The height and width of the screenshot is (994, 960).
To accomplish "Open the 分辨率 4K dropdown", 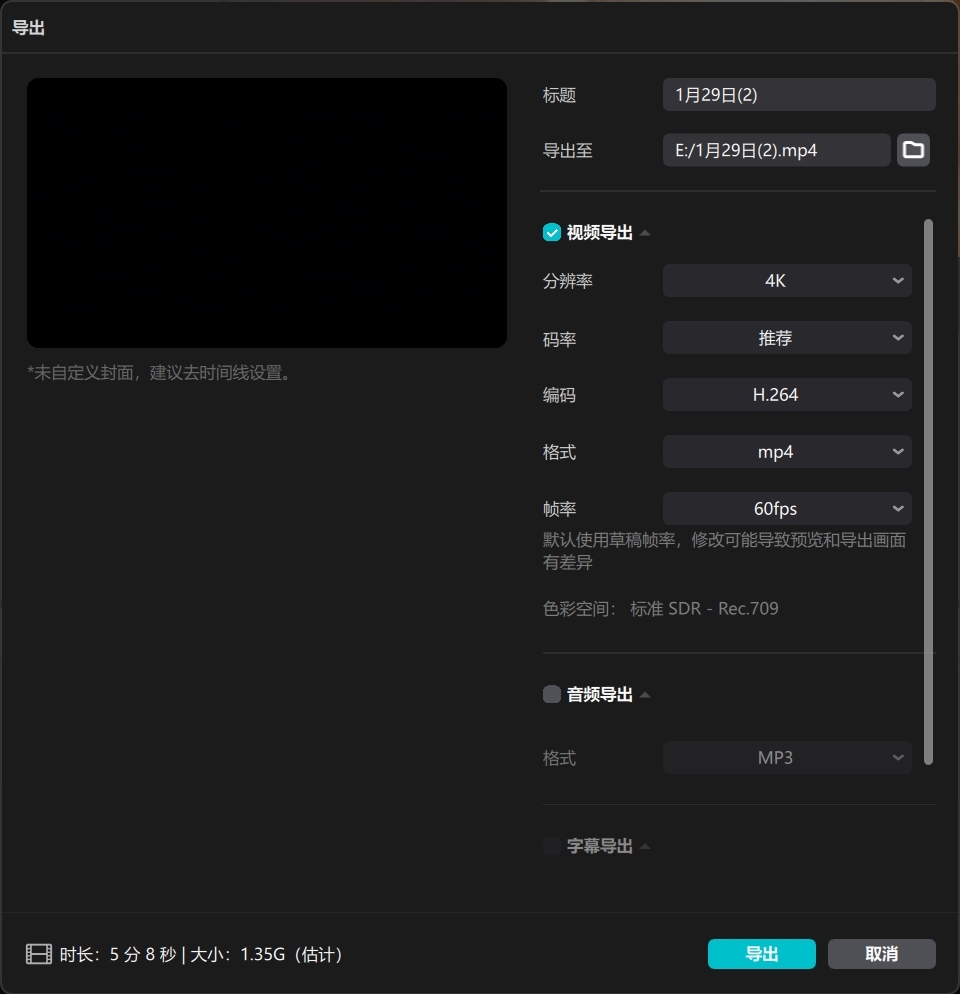I will tap(787, 280).
